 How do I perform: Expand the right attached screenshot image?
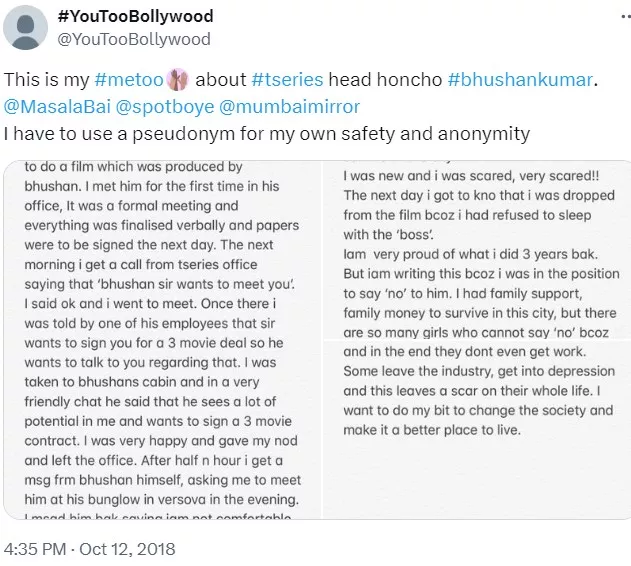pos(477,340)
